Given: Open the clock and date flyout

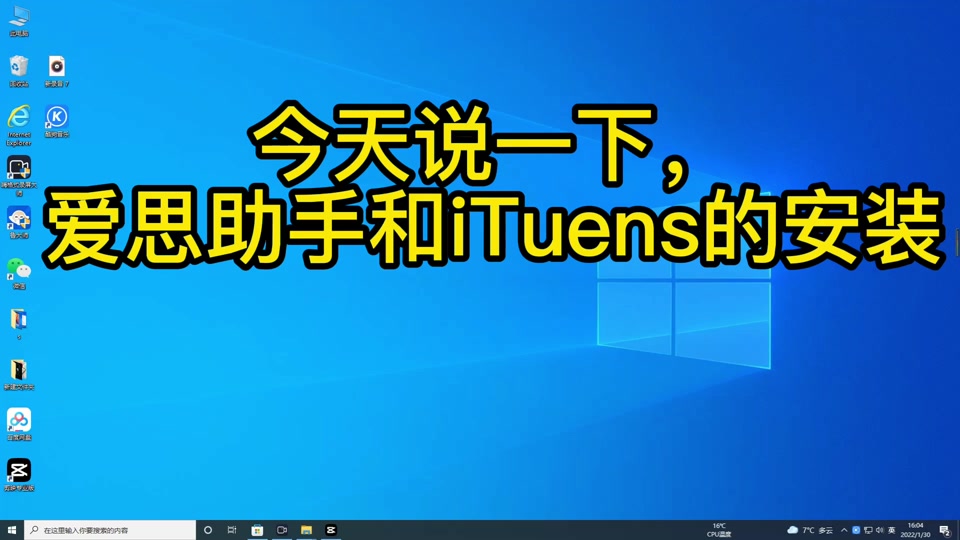Looking at the screenshot, I should click(915, 530).
